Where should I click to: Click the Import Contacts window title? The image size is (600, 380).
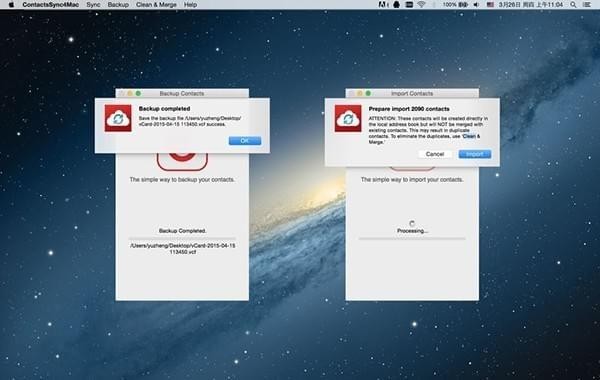[x=412, y=93]
